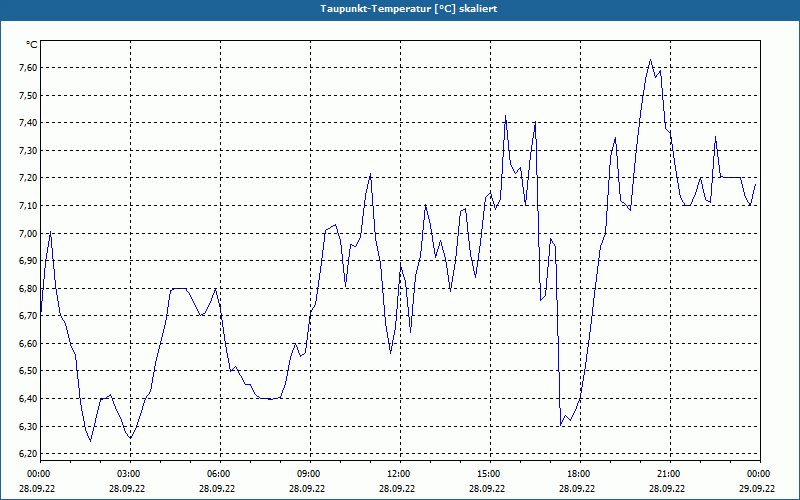
Task: Click the 7,20 y-axis value
Action: (x=28, y=178)
